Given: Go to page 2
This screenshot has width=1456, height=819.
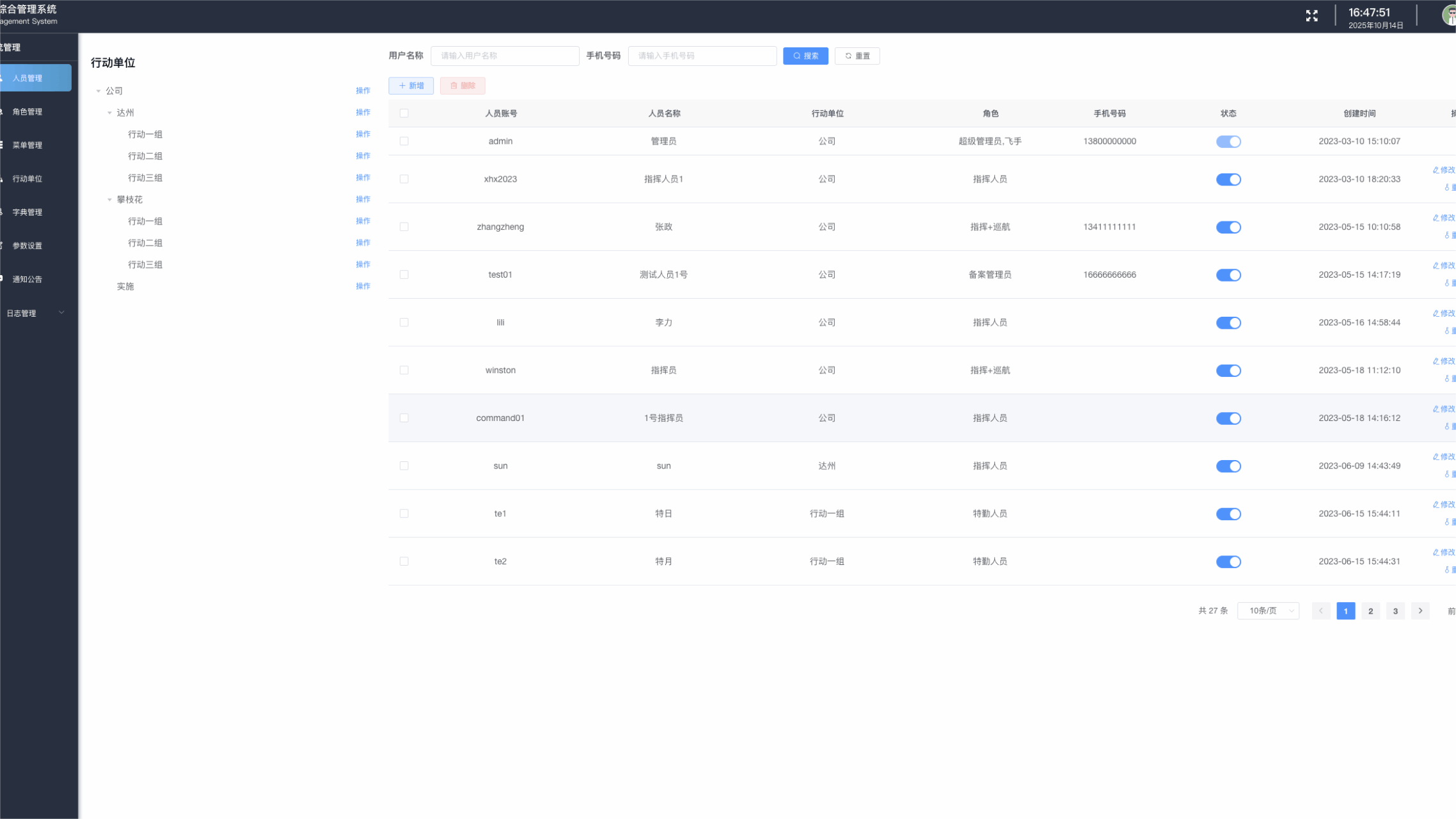Looking at the screenshot, I should (1370, 611).
